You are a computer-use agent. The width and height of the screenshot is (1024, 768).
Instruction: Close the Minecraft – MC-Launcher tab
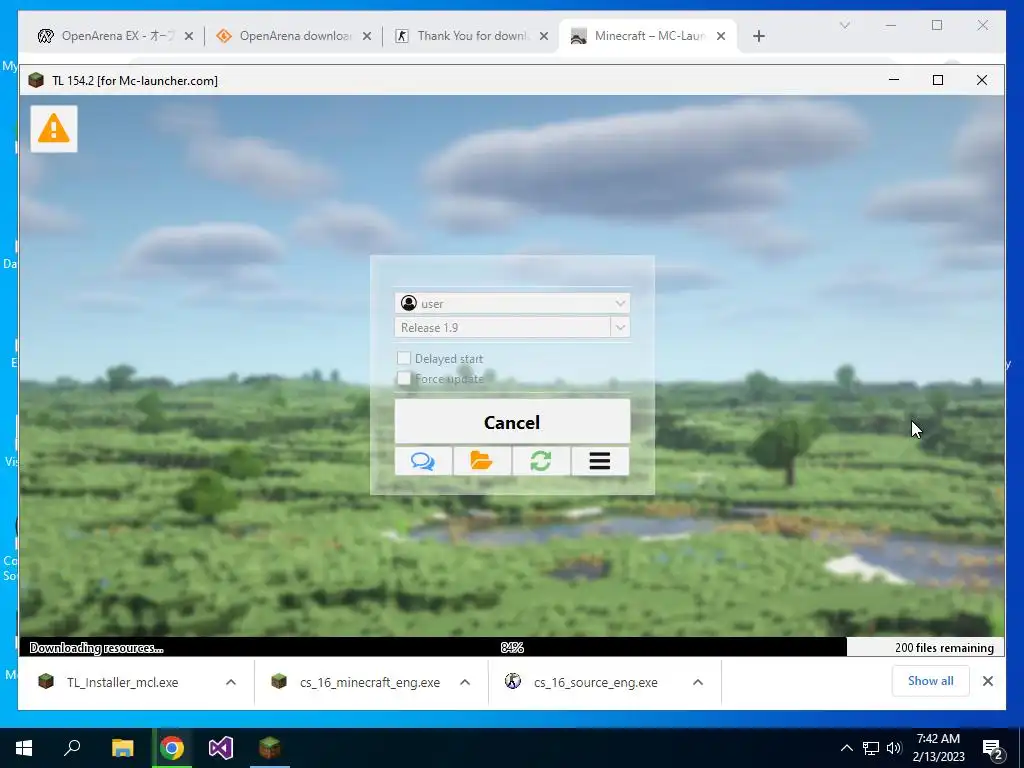point(721,36)
